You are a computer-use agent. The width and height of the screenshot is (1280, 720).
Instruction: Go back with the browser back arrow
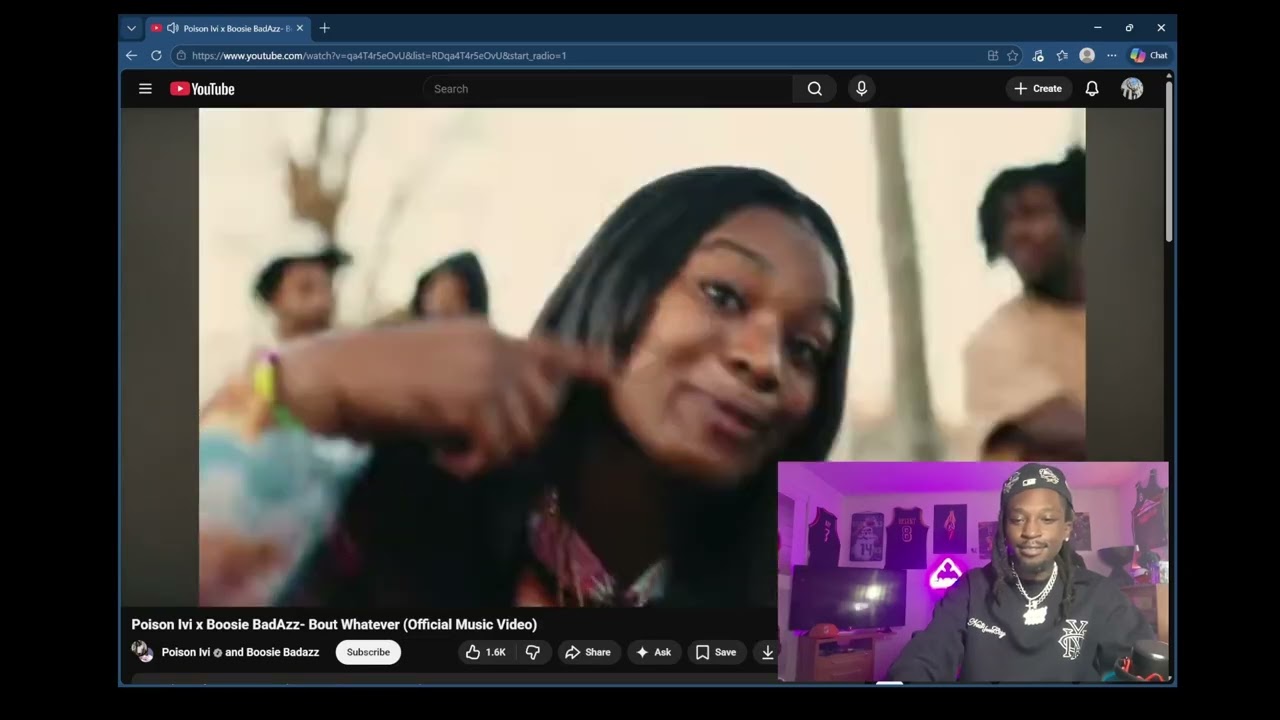coord(131,56)
